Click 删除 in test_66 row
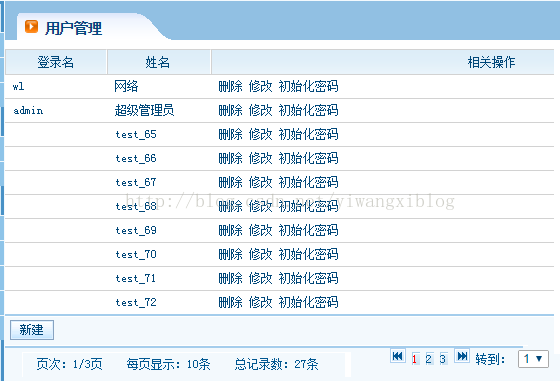Image resolution: width=560 pixels, height=381 pixels. (x=230, y=158)
